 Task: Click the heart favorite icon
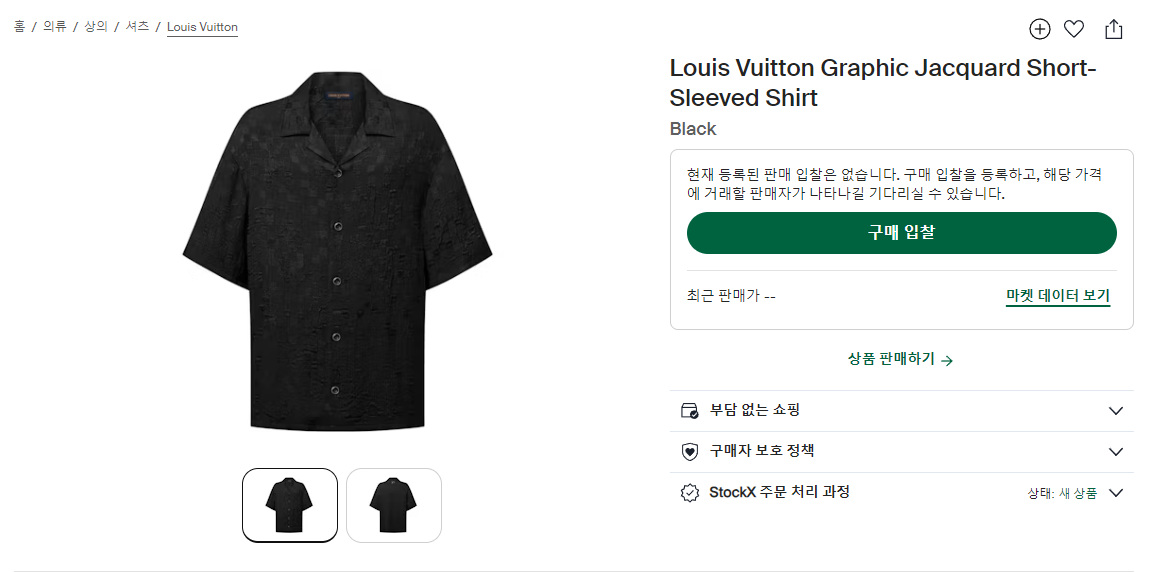click(1074, 29)
